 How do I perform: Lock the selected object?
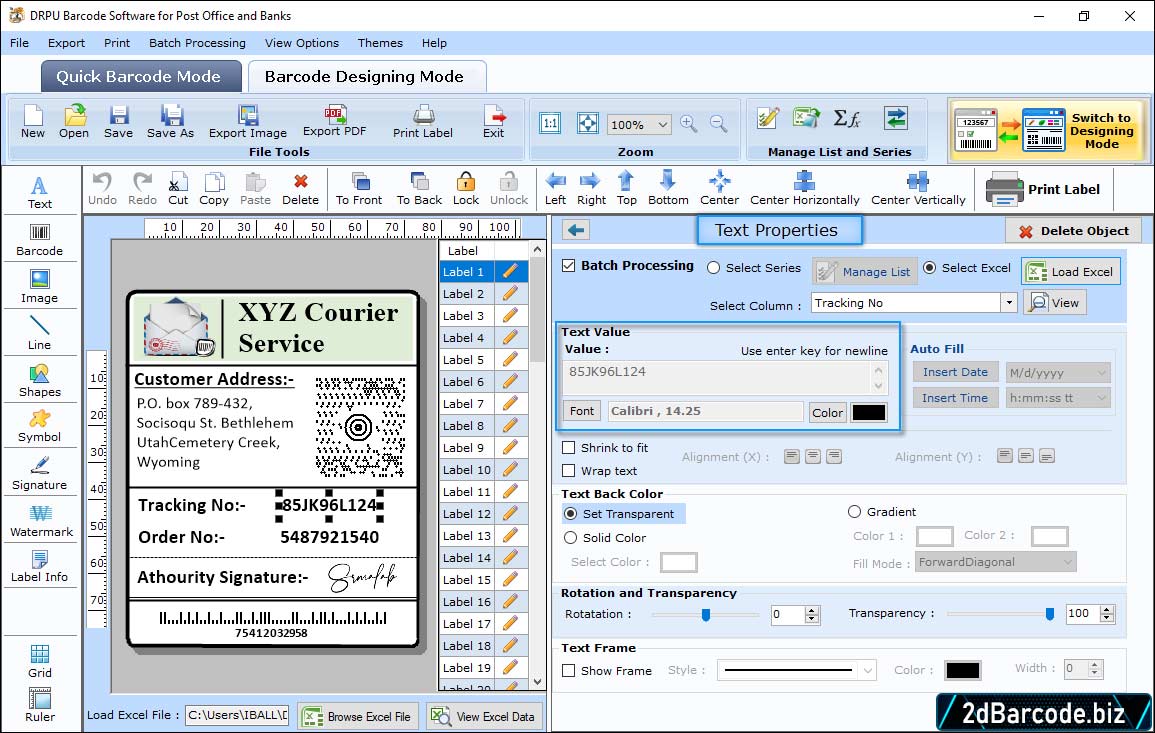point(466,189)
